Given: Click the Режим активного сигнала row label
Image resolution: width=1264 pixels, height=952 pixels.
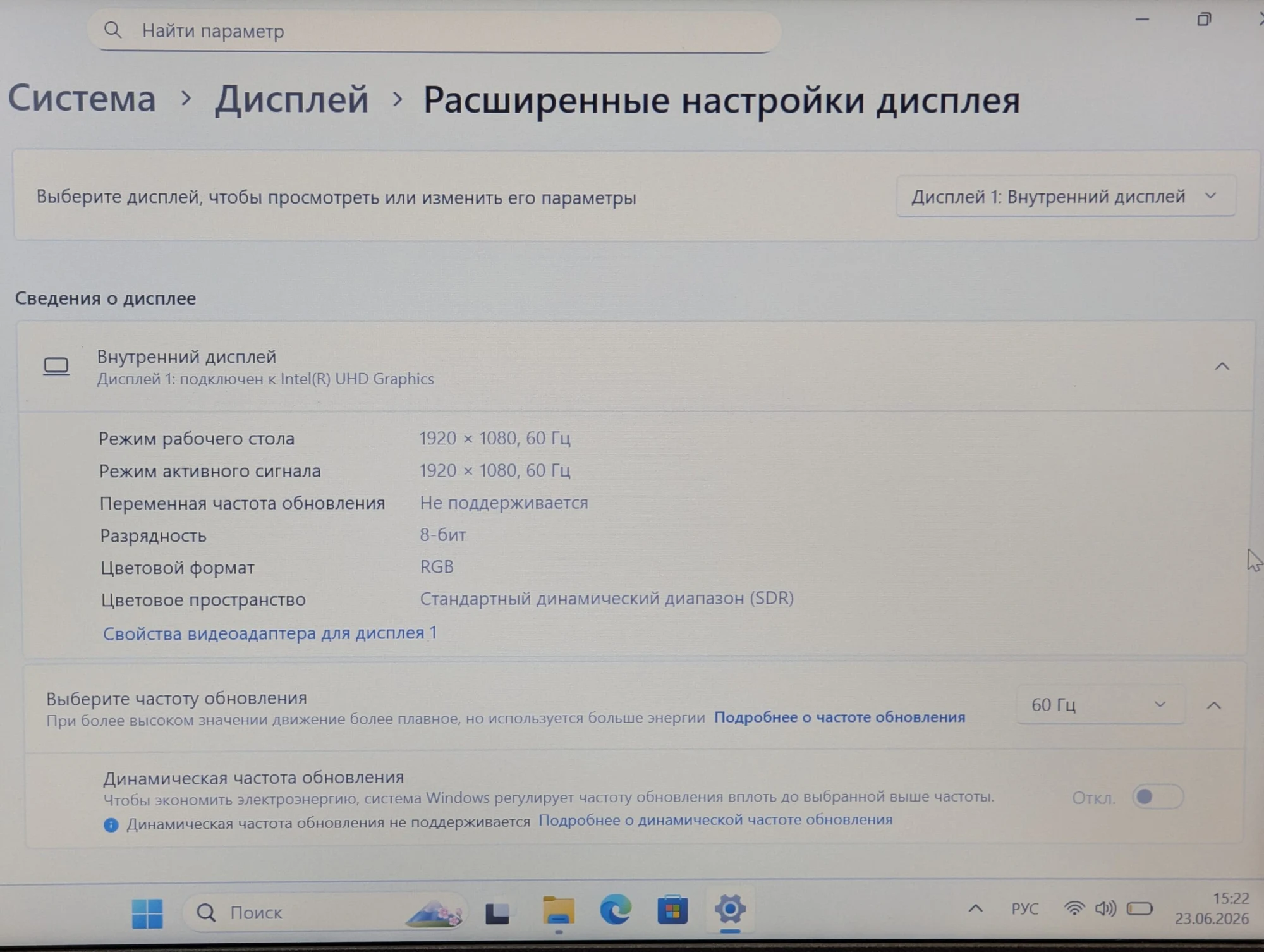Looking at the screenshot, I should (x=210, y=471).
